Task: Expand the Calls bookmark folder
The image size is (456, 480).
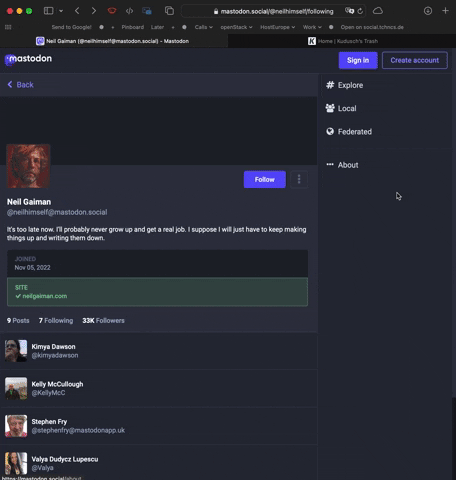Action: click(204, 27)
